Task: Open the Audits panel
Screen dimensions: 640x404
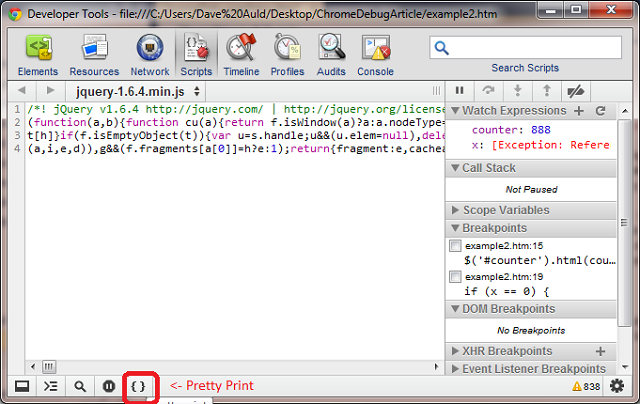Action: (x=331, y=55)
